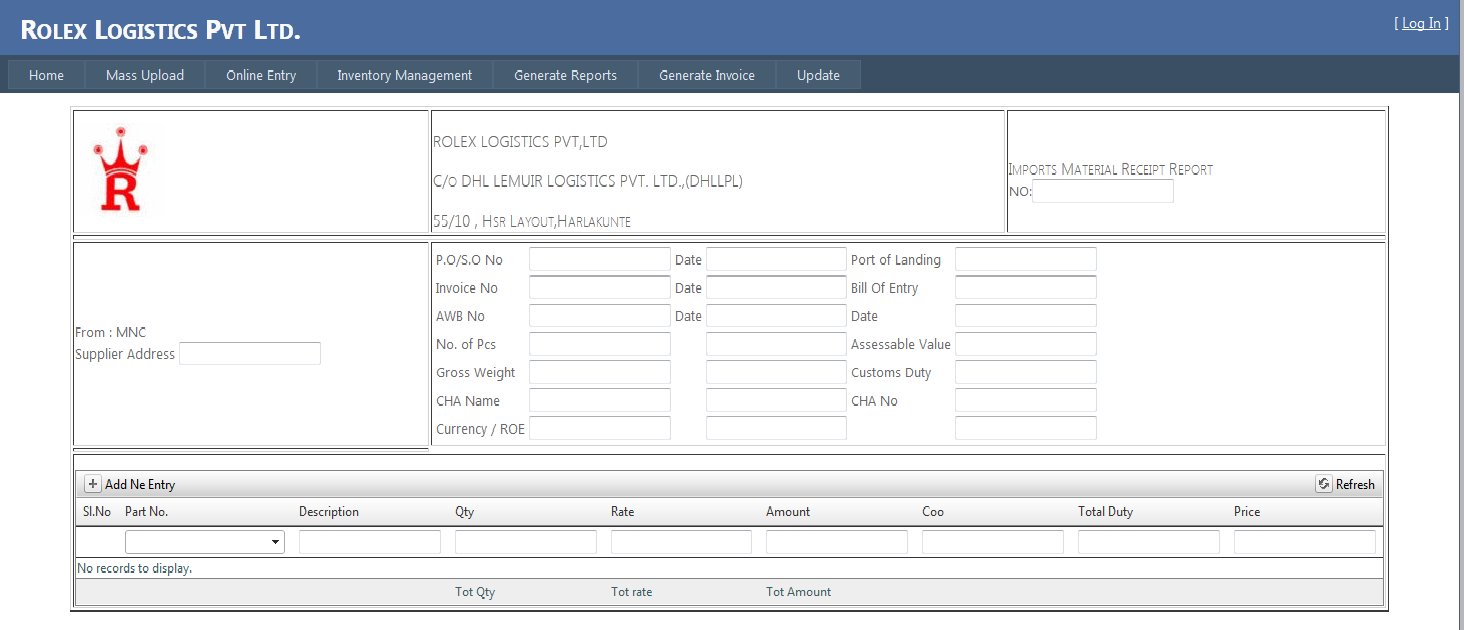The height and width of the screenshot is (630, 1464).
Task: Click the Refresh button label
Action: tap(1355, 484)
